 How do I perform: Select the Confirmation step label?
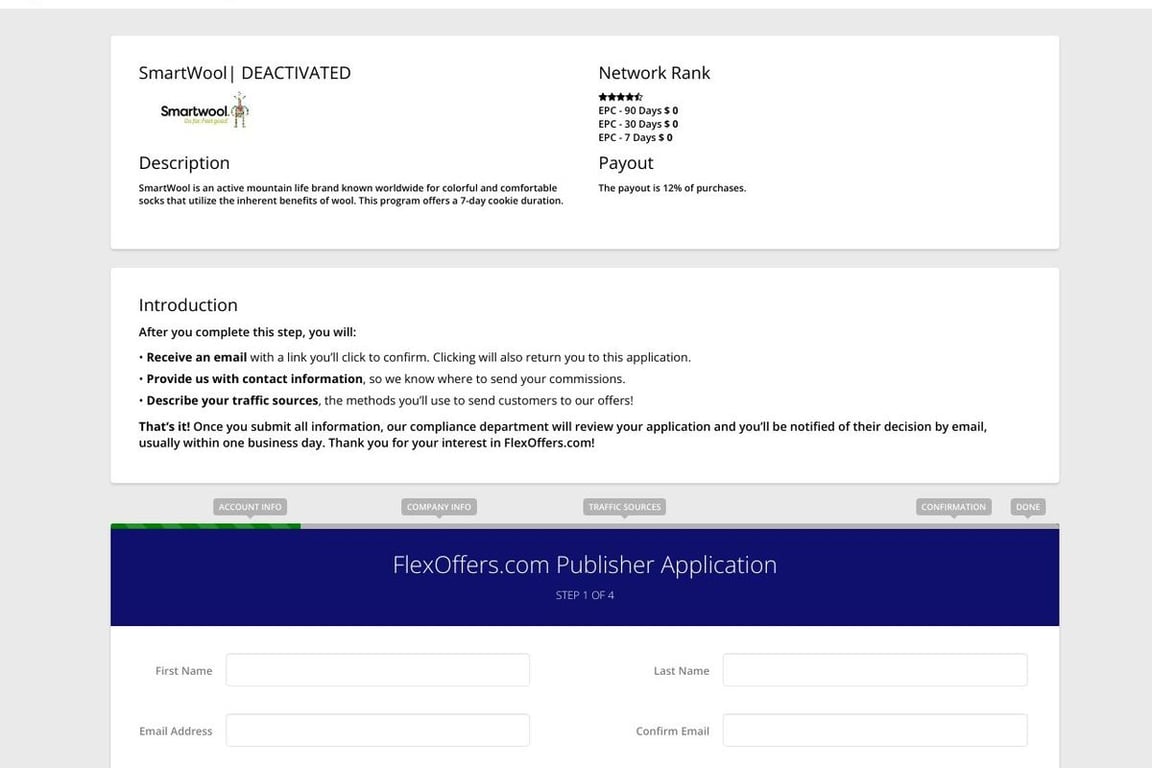[954, 506]
